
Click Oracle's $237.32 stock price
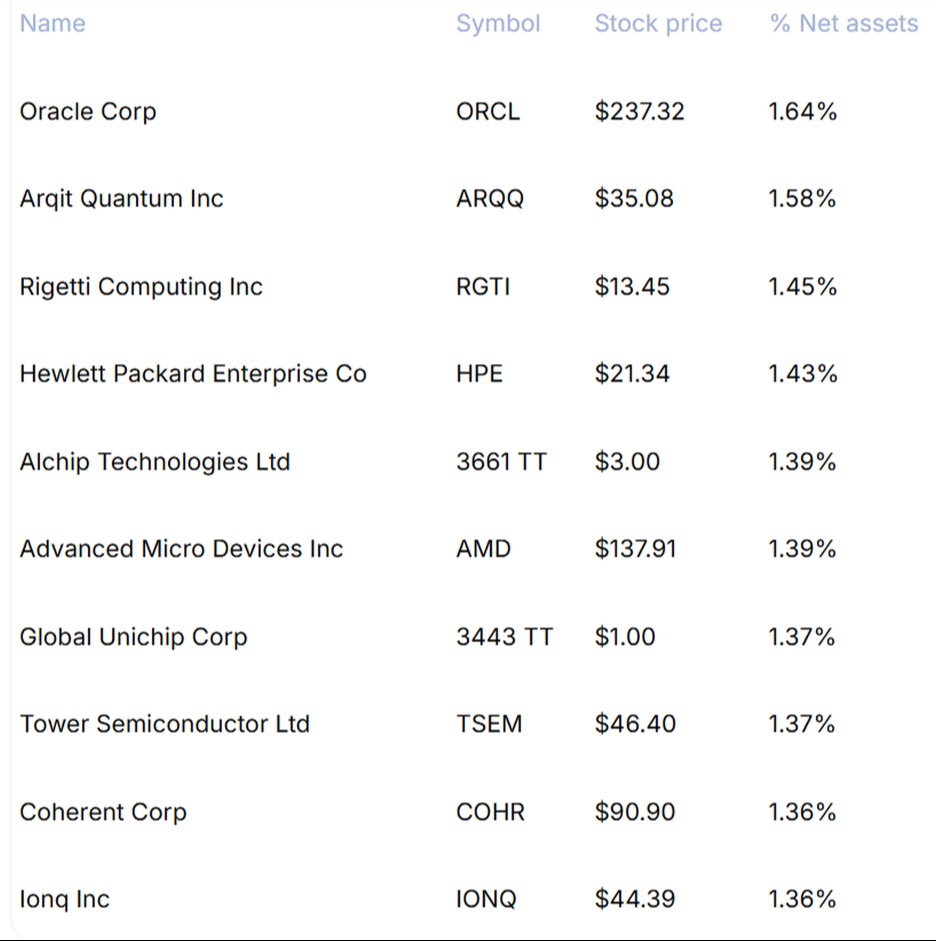tap(640, 111)
